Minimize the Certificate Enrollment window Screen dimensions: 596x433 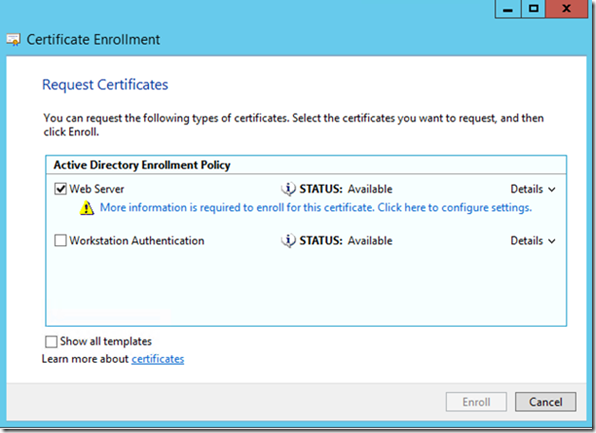[x=508, y=9]
